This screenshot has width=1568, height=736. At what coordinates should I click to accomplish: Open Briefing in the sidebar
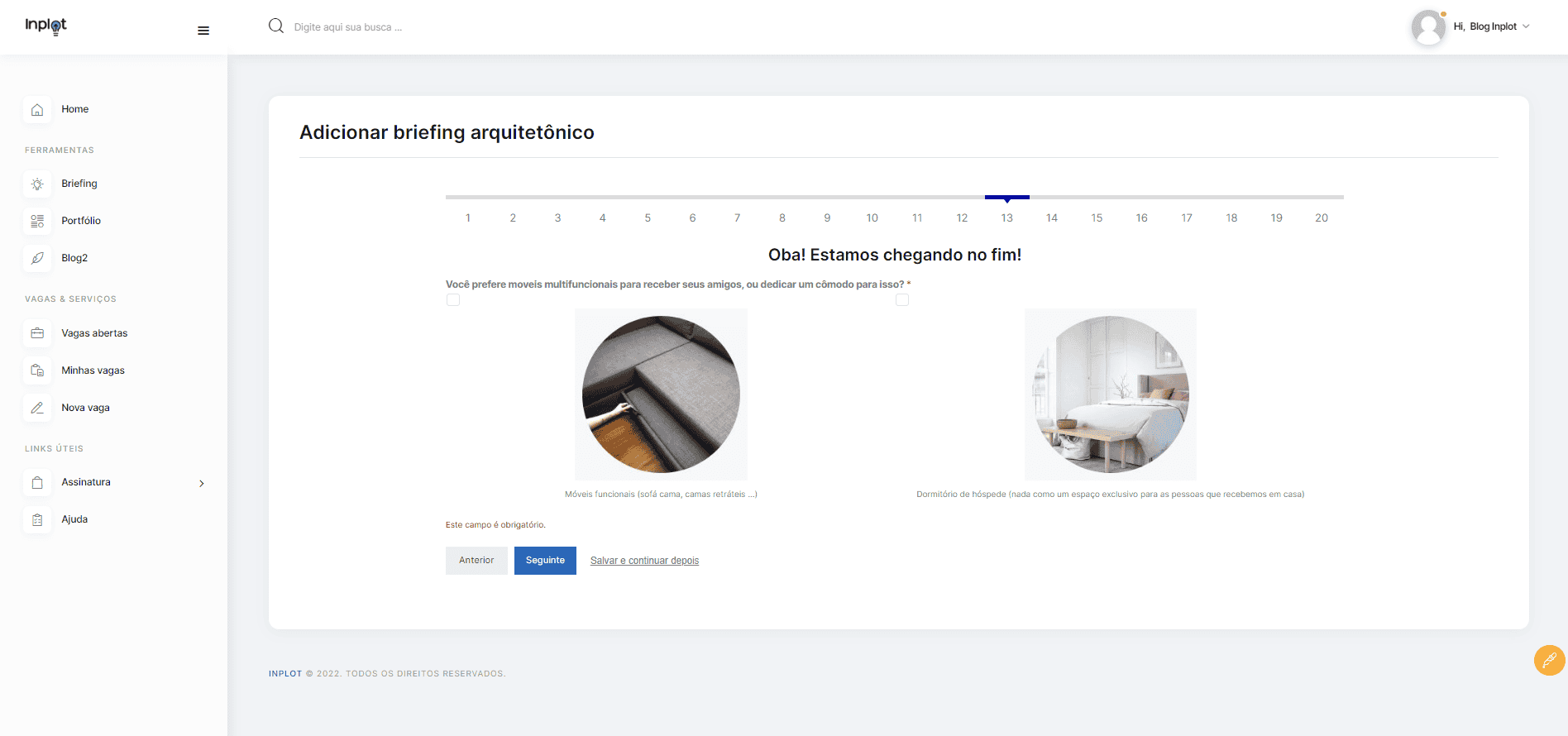click(x=79, y=184)
